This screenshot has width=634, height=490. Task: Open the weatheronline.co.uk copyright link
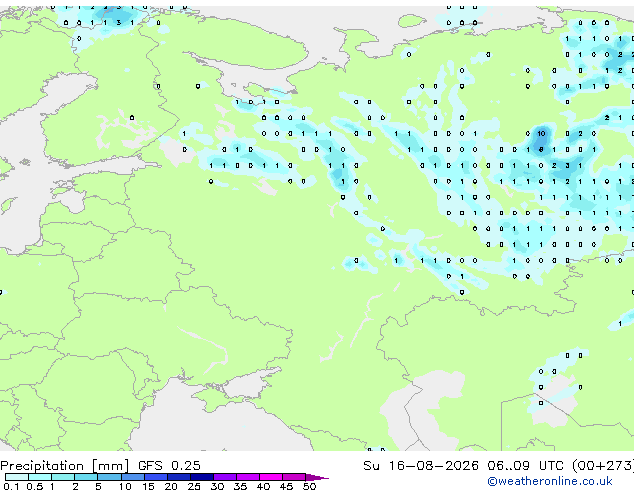550,481
